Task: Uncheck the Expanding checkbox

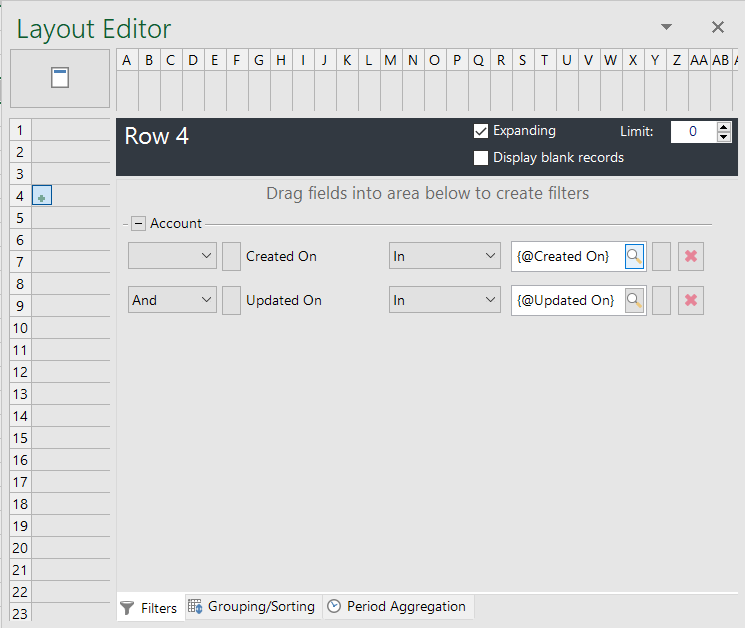Action: (481, 131)
